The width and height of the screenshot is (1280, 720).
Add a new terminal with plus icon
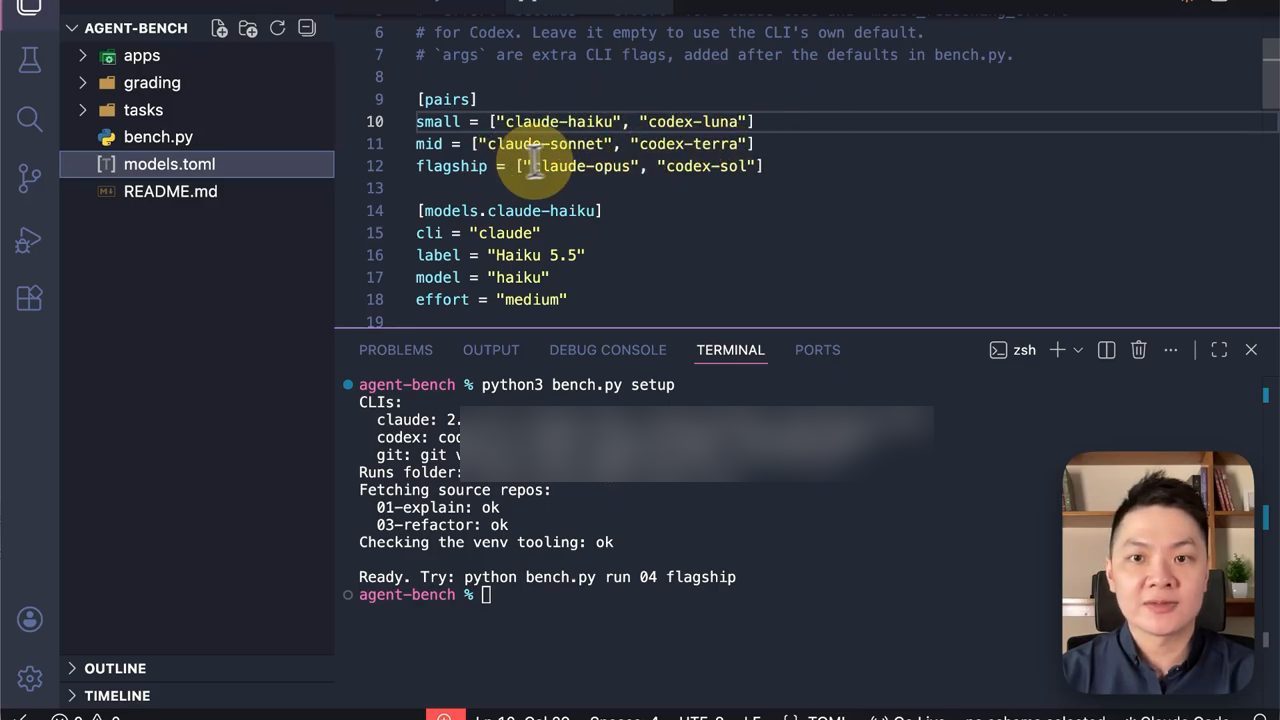tap(1057, 350)
